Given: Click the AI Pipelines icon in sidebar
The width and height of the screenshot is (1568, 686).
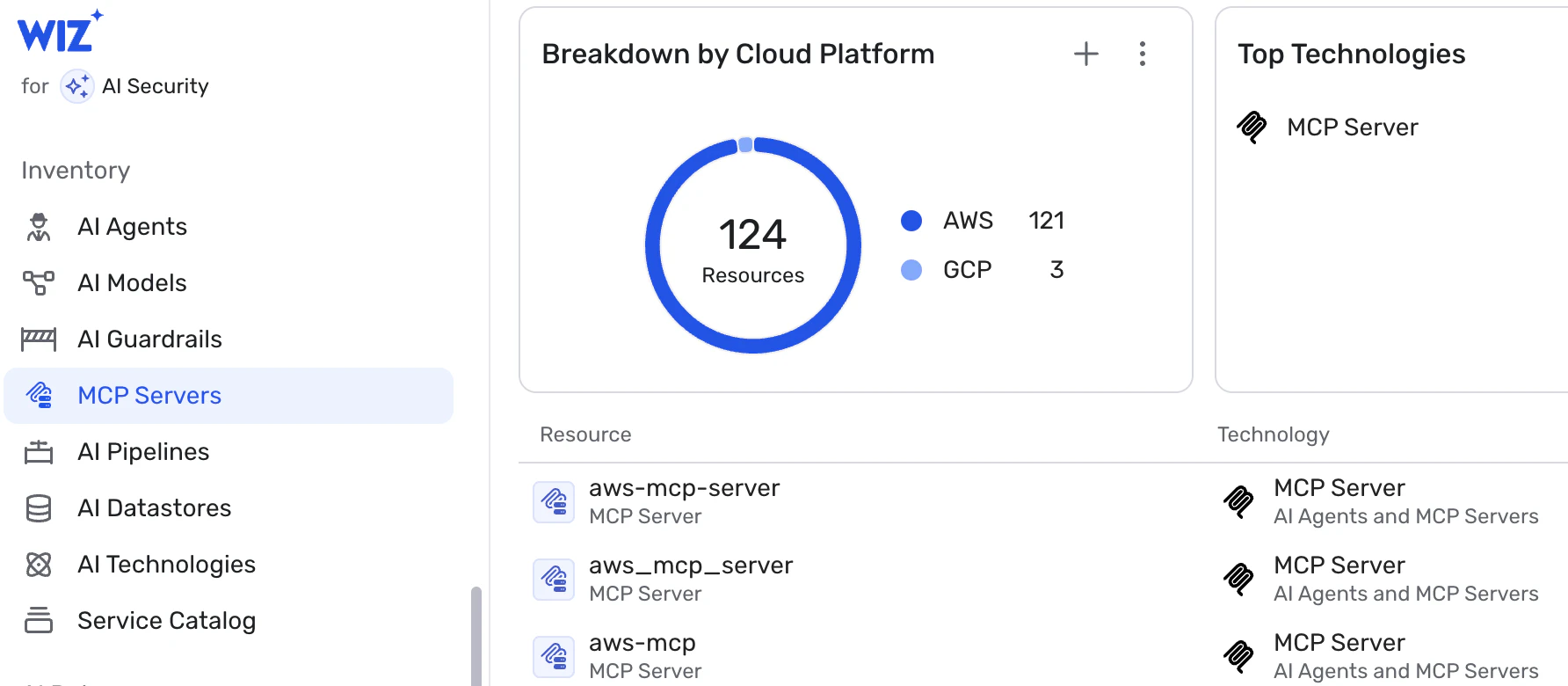Looking at the screenshot, I should [x=39, y=452].
